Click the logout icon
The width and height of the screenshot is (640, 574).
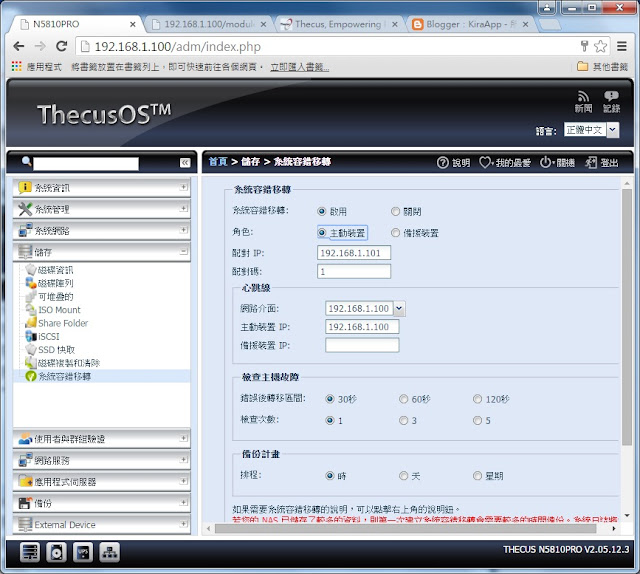click(591, 162)
